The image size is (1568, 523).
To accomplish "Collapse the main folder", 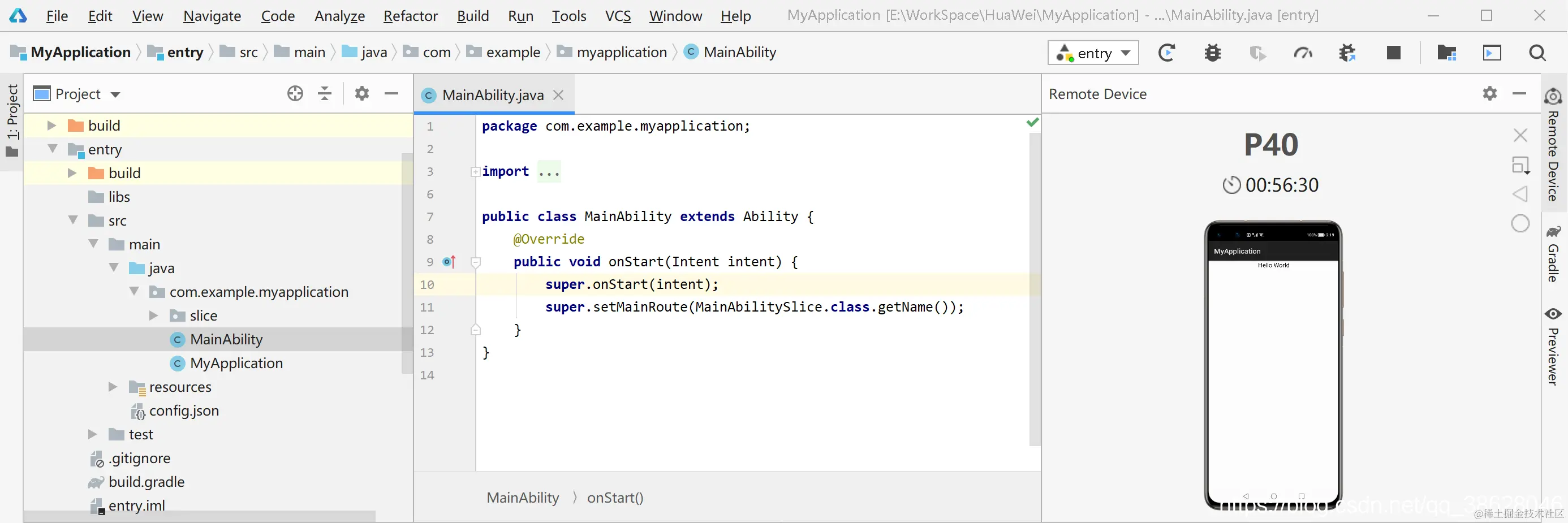I will coord(93,244).
